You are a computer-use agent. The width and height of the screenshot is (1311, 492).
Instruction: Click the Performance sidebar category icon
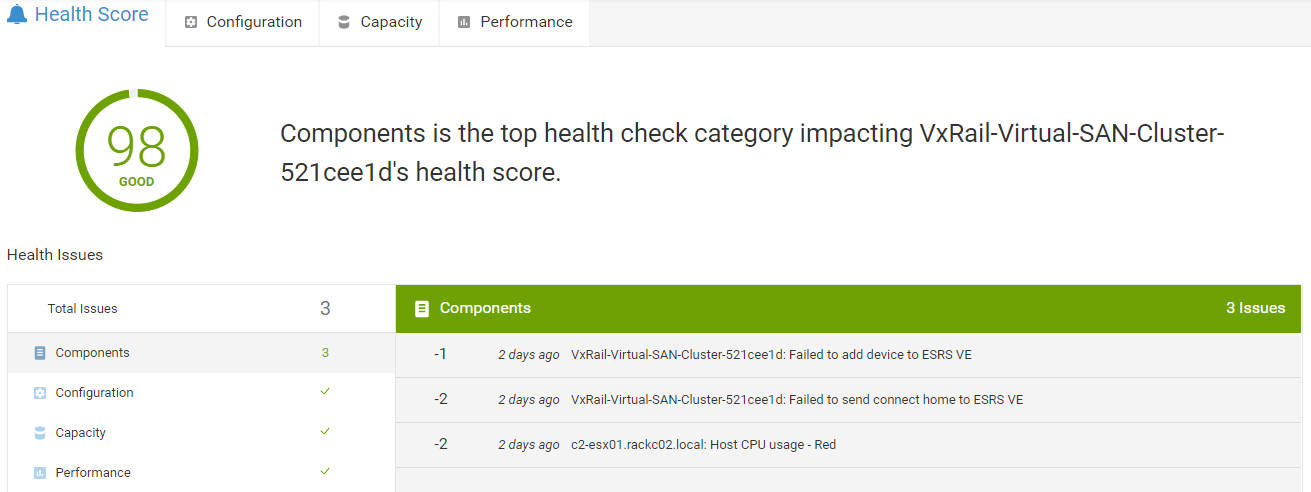40,473
